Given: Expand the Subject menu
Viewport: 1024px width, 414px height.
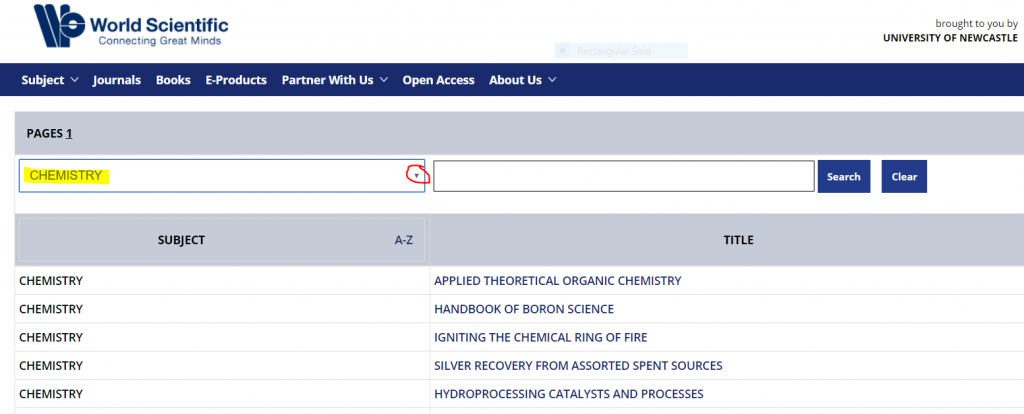Looking at the screenshot, I should 49,80.
